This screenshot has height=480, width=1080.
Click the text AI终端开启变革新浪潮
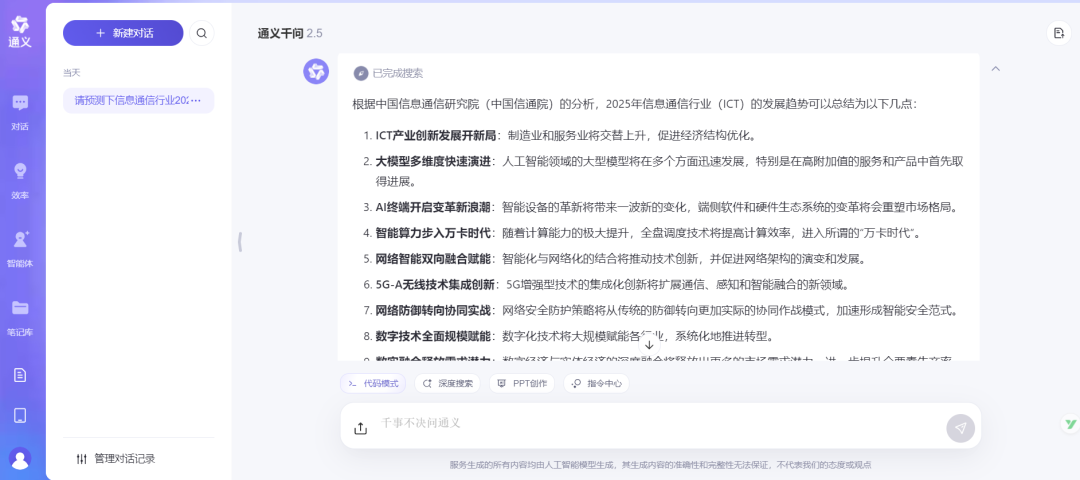coord(433,207)
